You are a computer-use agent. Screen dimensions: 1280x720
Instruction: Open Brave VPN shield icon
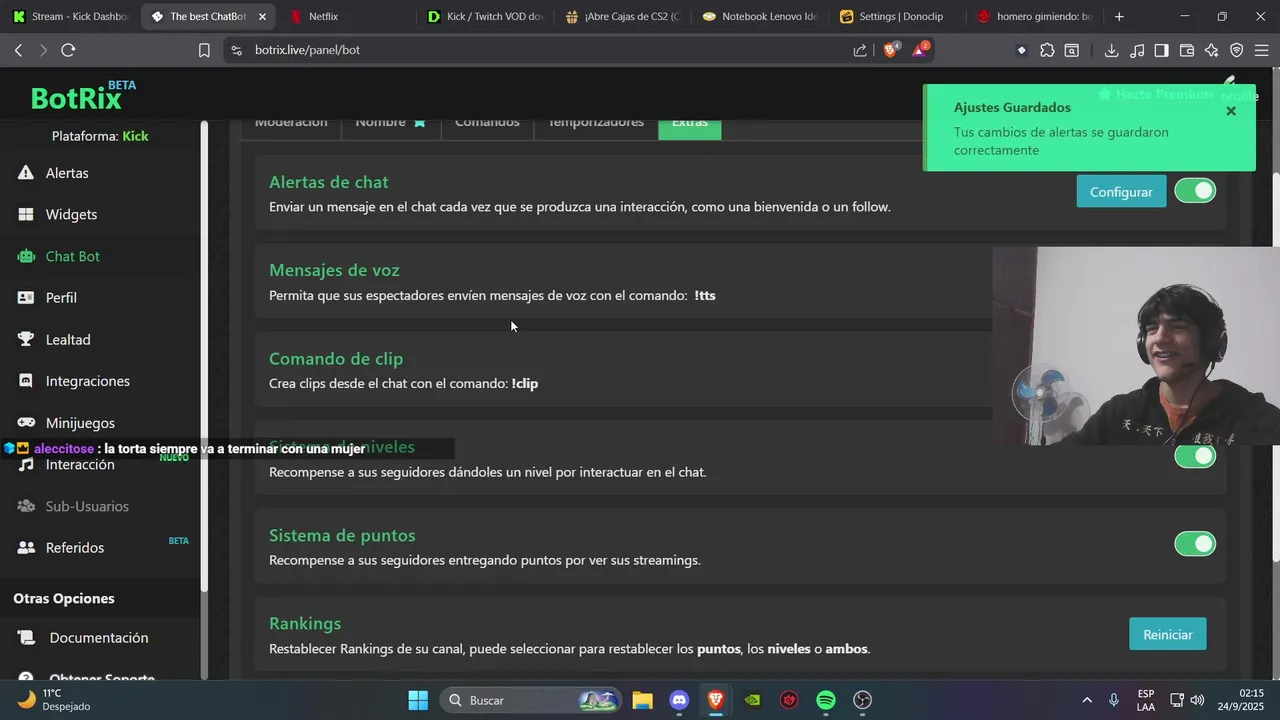(x=1236, y=50)
